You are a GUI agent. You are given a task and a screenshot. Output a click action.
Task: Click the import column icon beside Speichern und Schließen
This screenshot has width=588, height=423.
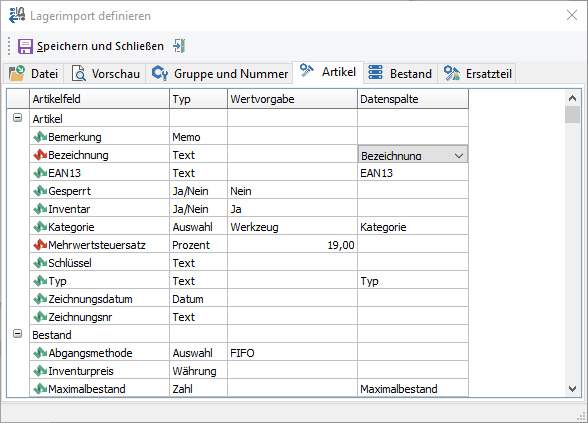click(179, 46)
